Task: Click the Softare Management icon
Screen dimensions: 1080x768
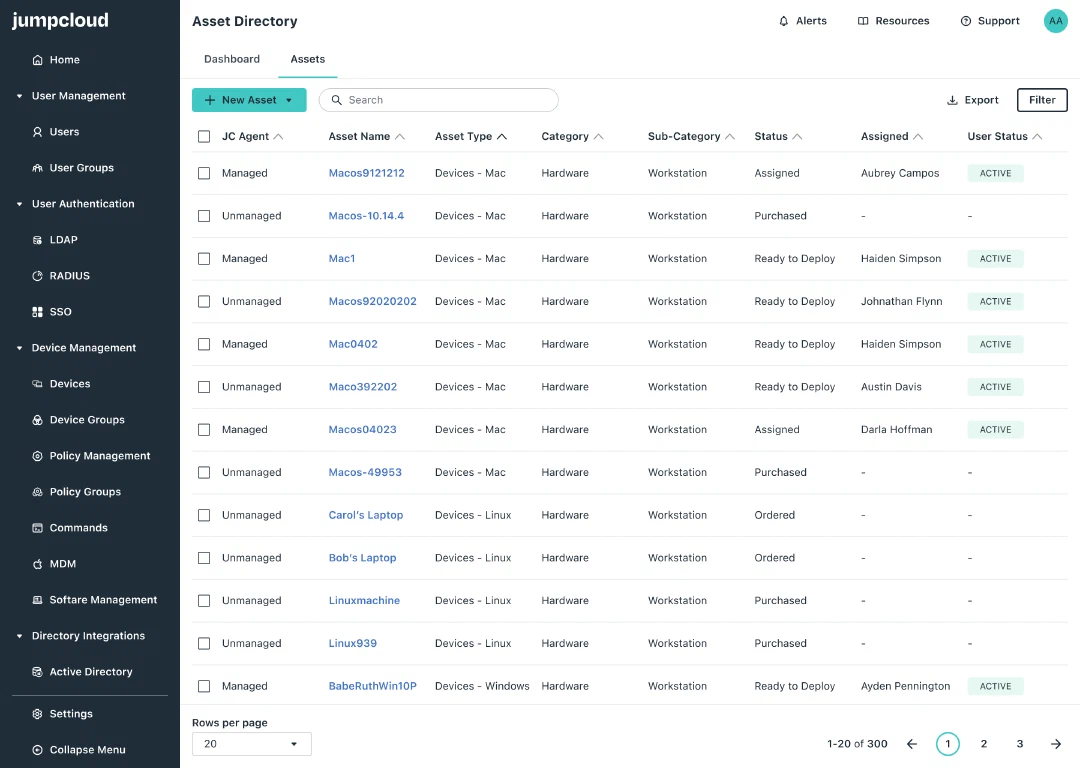Action: coord(37,600)
